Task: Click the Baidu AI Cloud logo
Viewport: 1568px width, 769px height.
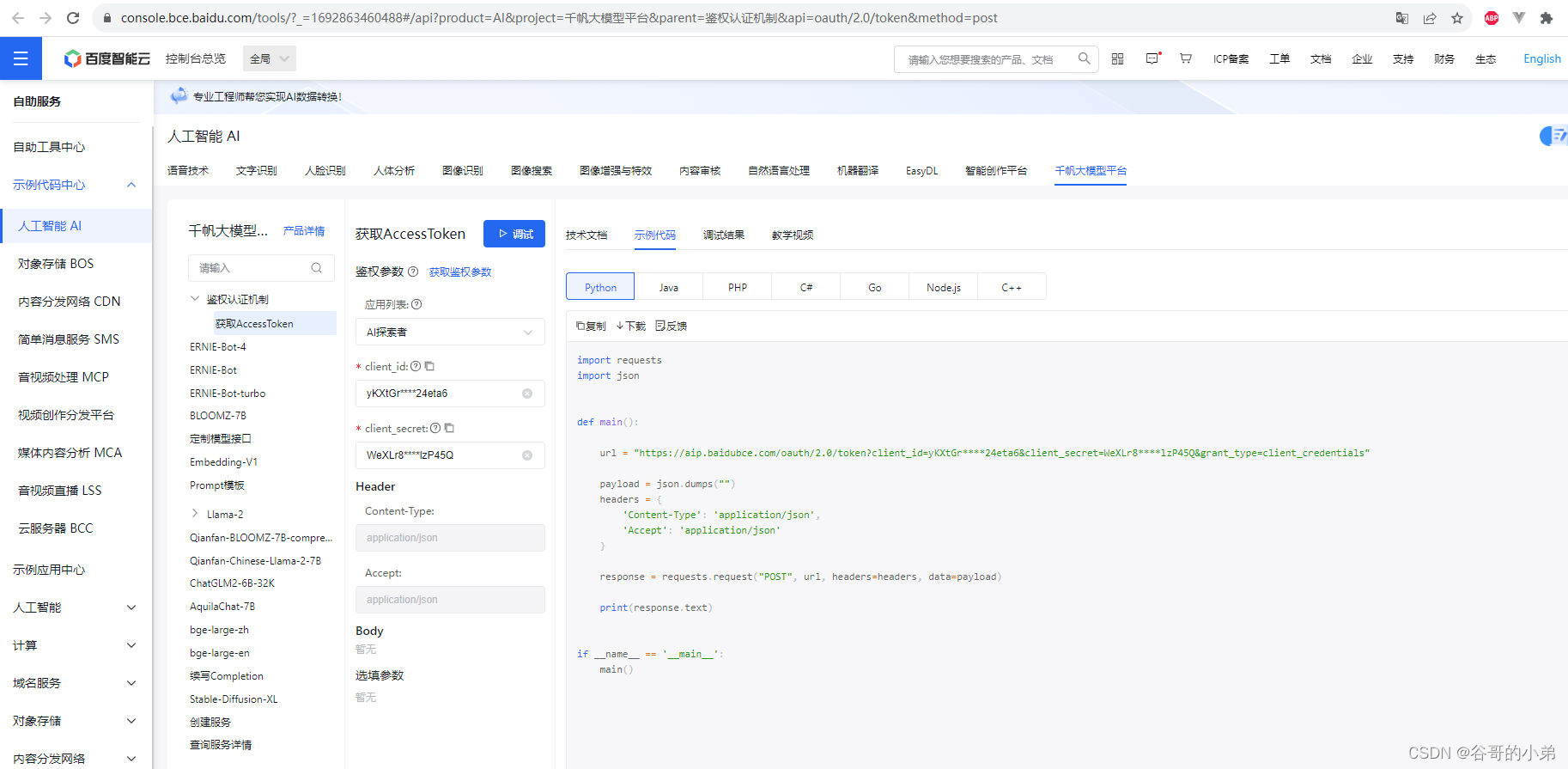Action: pyautogui.click(x=106, y=58)
